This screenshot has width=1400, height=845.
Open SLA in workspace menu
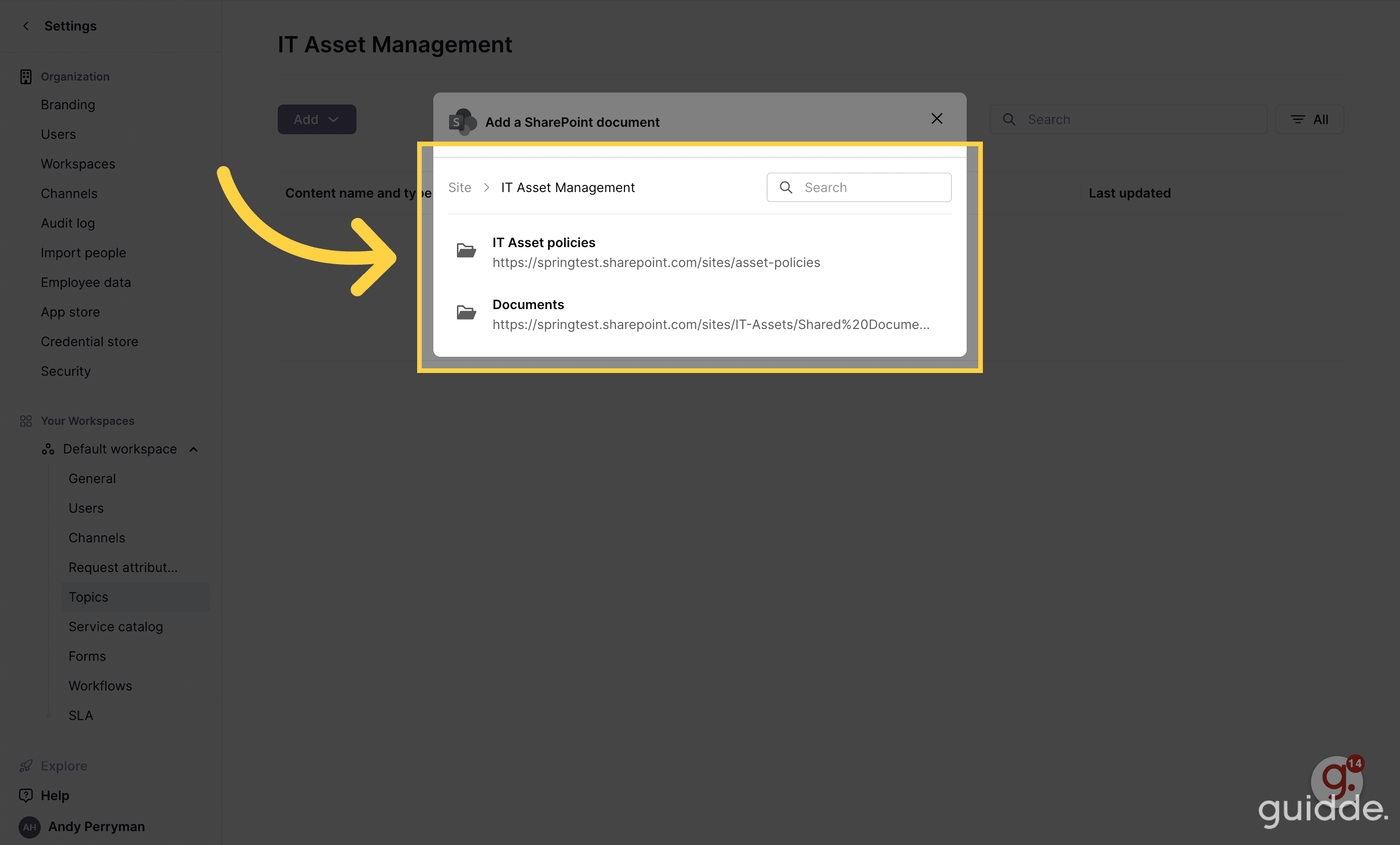[81, 715]
